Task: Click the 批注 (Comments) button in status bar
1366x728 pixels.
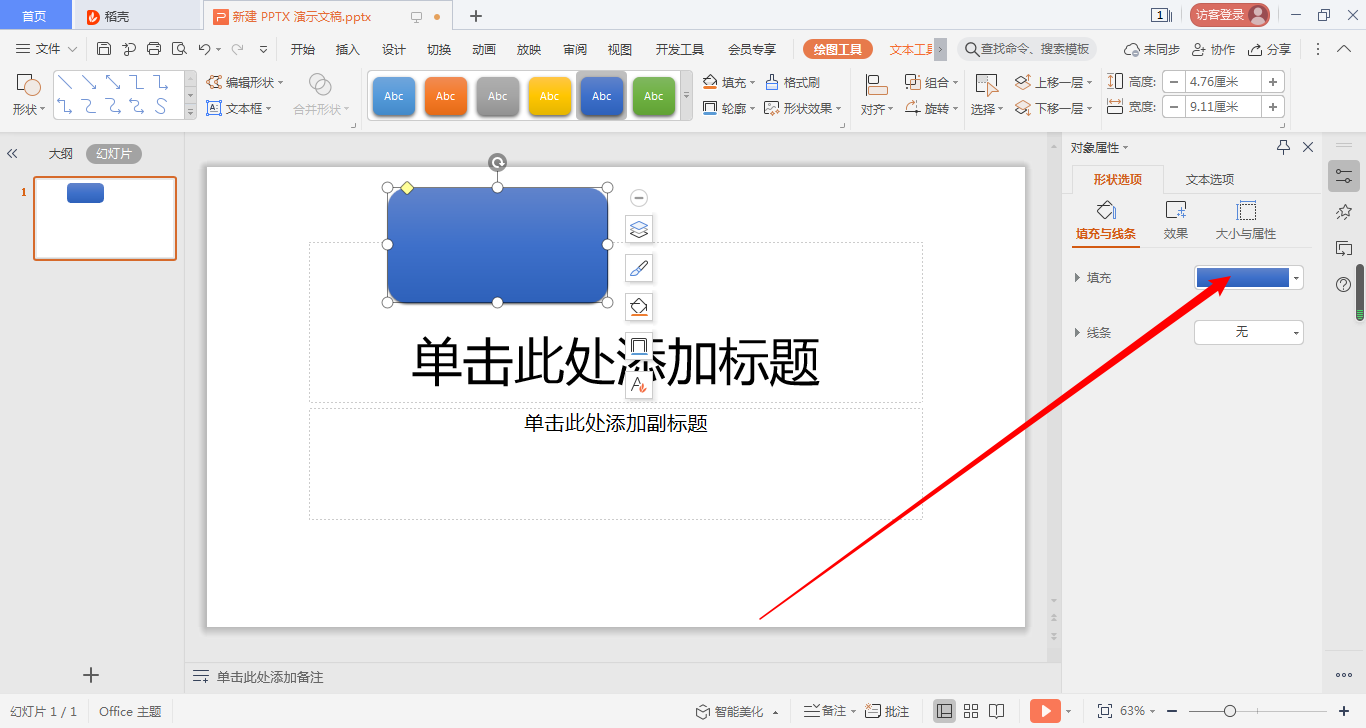Action: click(x=888, y=711)
